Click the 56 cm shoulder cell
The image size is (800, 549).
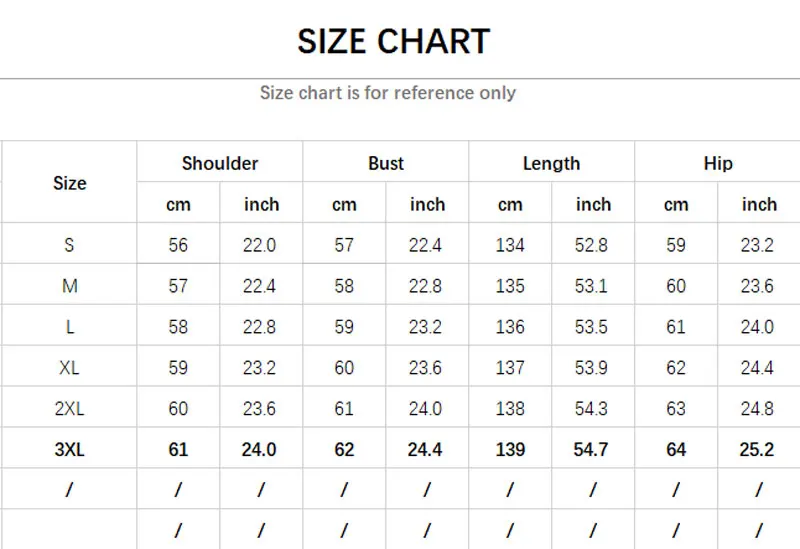(178, 245)
